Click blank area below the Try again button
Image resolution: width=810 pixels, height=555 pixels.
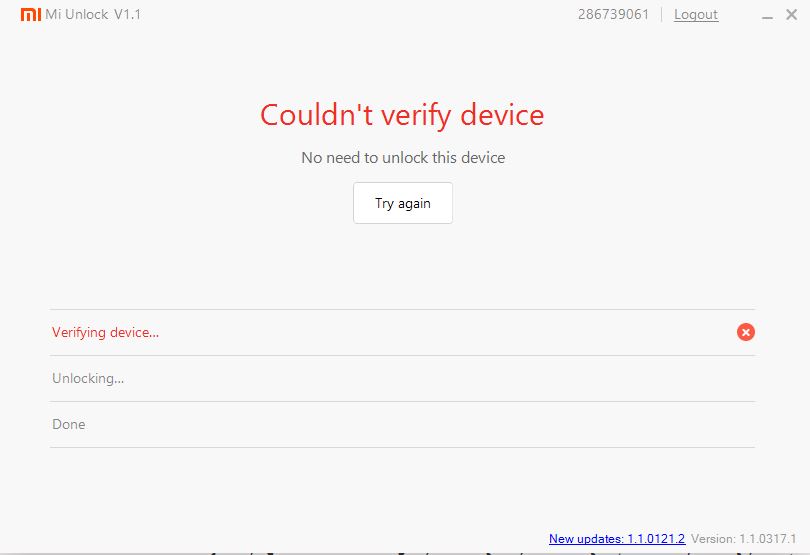(x=402, y=265)
